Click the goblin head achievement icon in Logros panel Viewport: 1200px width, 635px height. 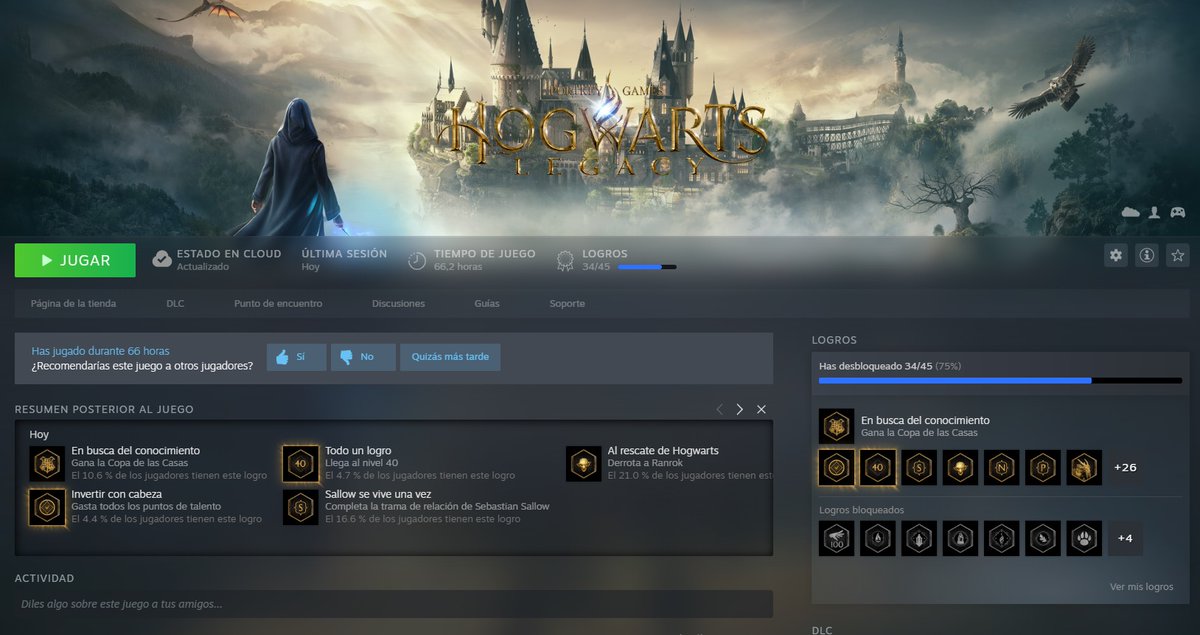tap(960, 468)
